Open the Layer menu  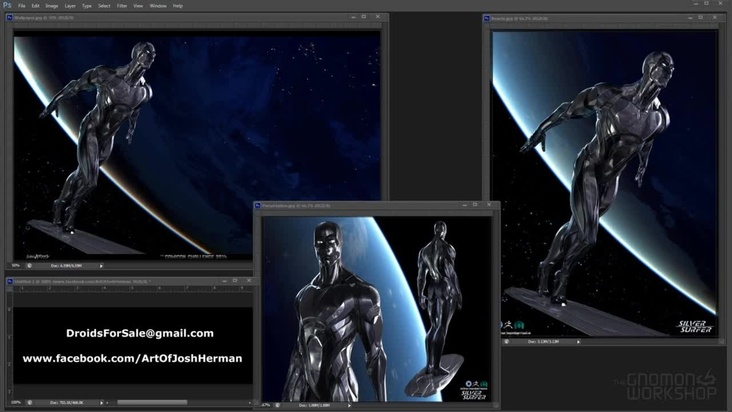(70, 6)
